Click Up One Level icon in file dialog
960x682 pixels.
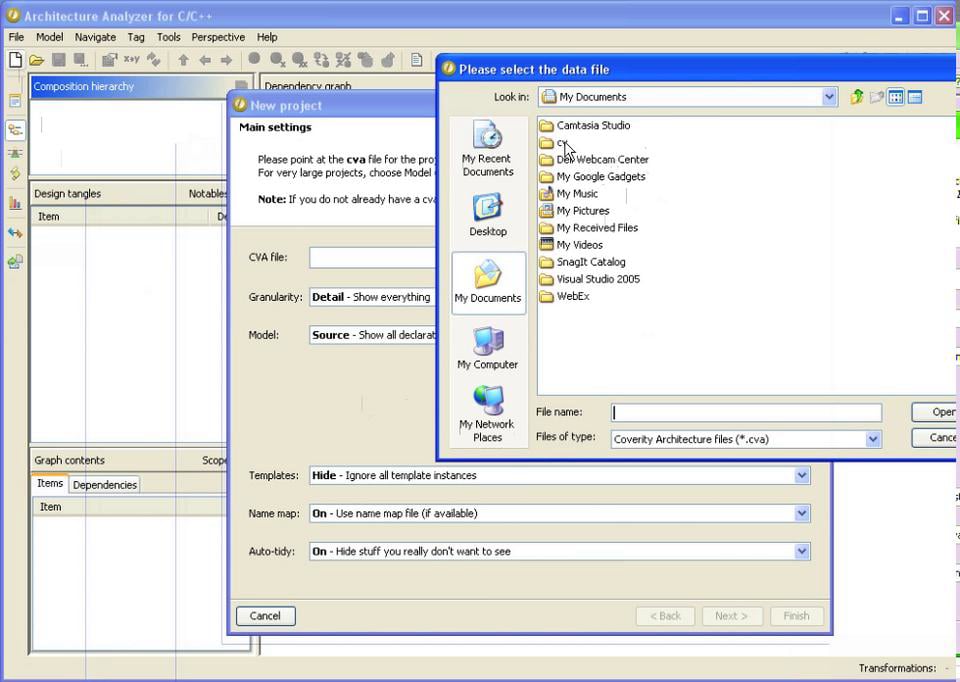[x=857, y=97]
